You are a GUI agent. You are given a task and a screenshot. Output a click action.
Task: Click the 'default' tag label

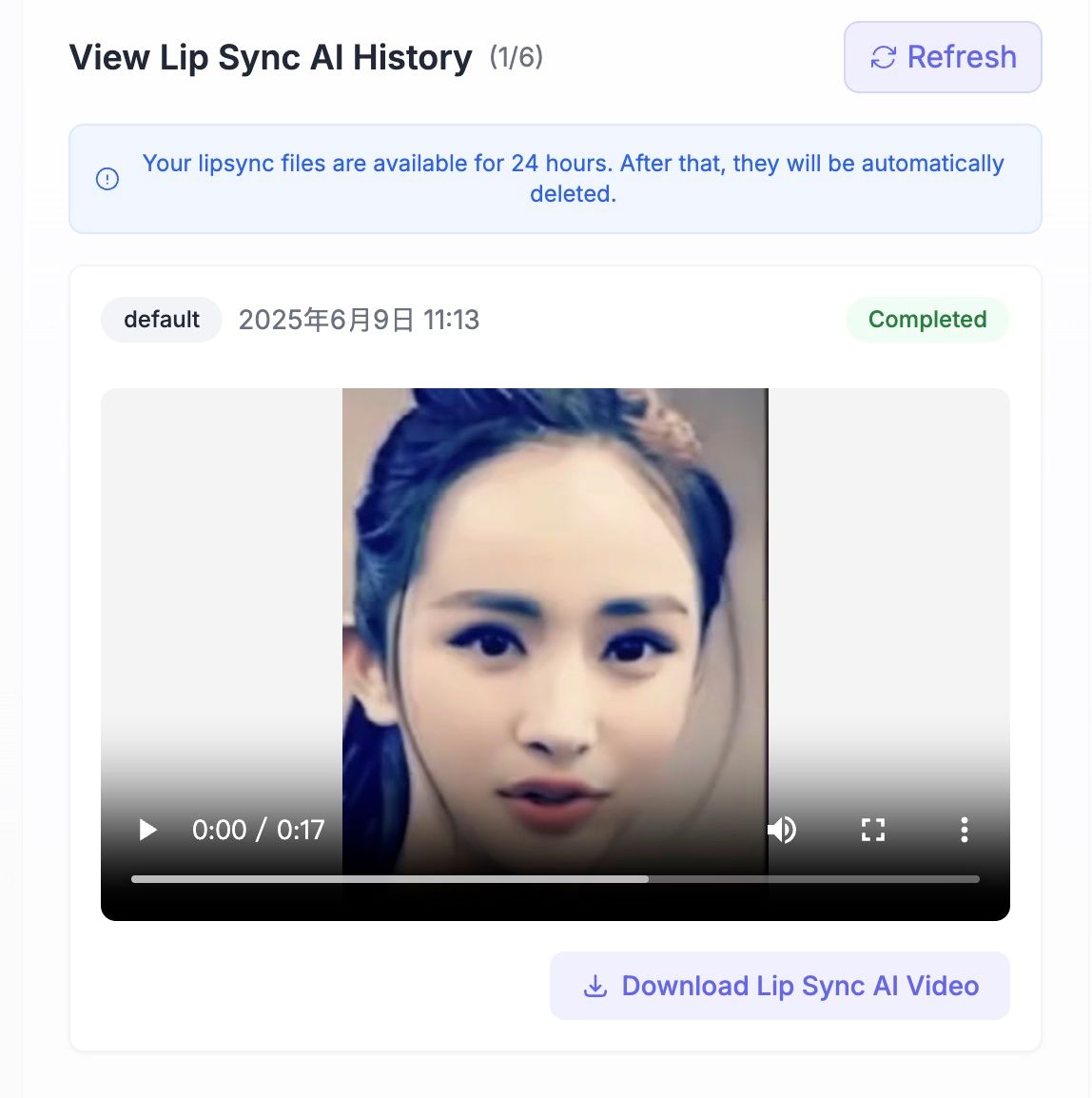point(162,320)
